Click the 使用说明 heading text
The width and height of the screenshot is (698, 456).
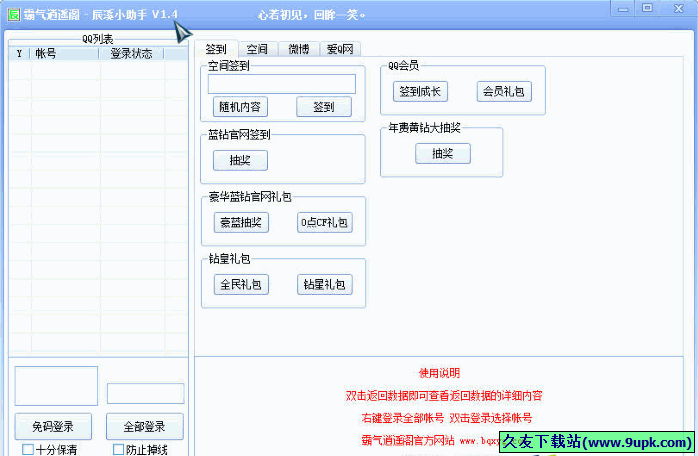[439, 373]
